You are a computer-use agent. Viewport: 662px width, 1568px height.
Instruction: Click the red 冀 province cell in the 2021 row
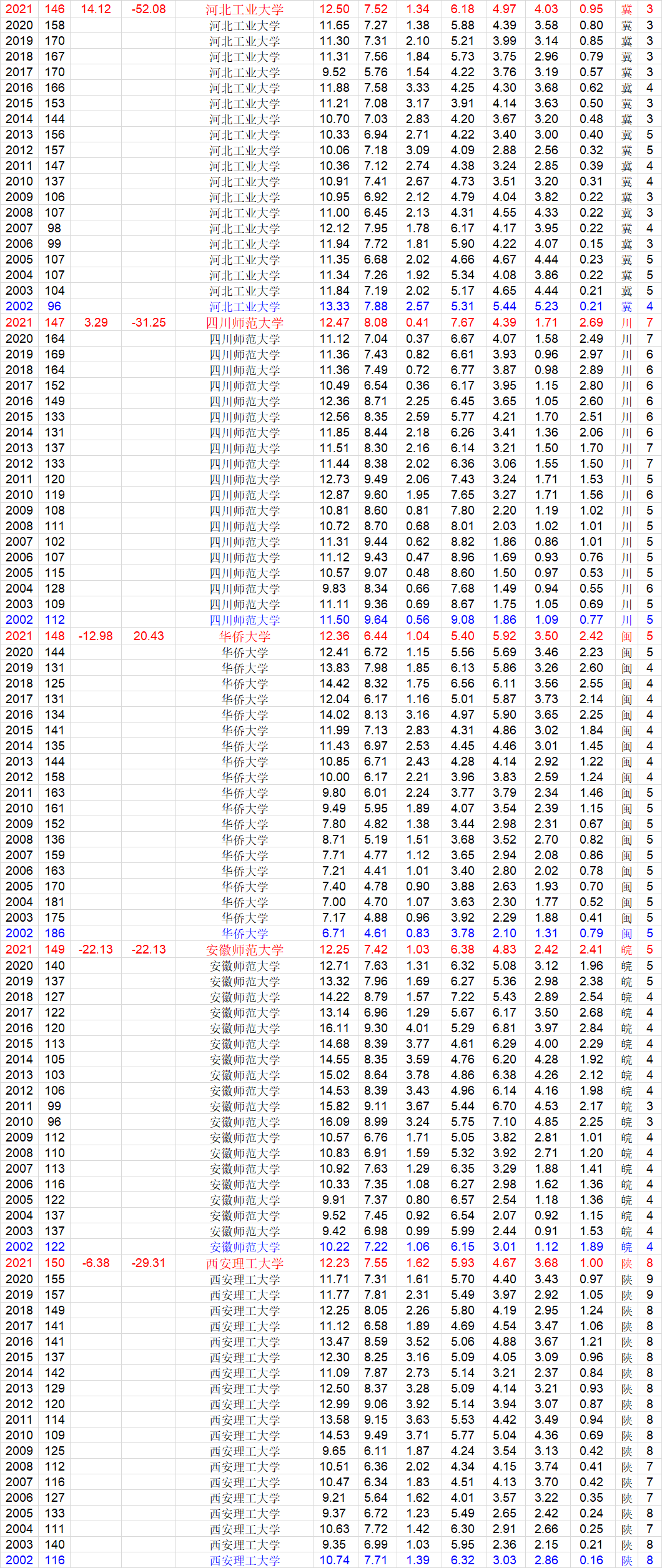pyautogui.click(x=626, y=9)
